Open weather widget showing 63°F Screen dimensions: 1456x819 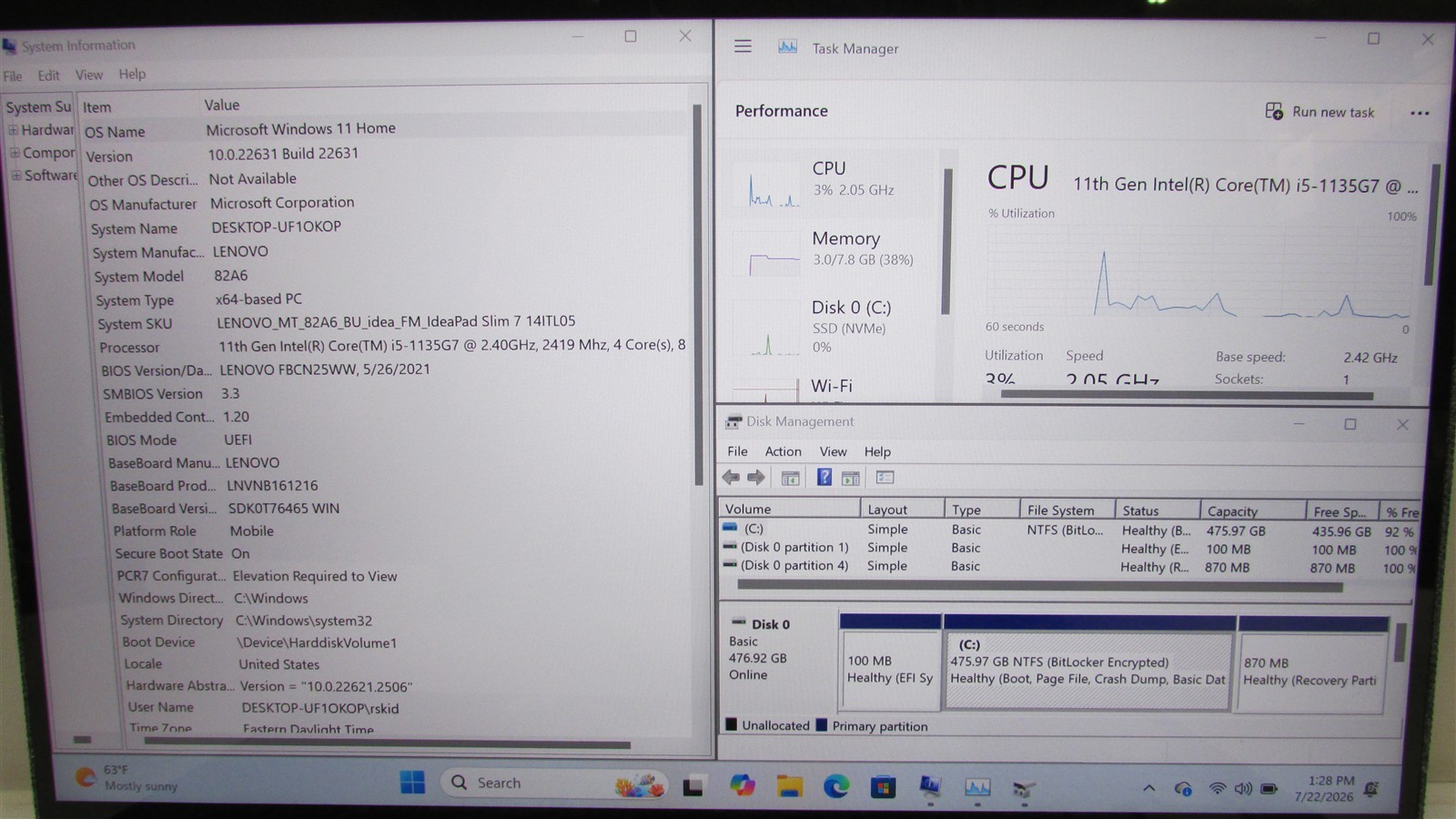click(x=127, y=778)
